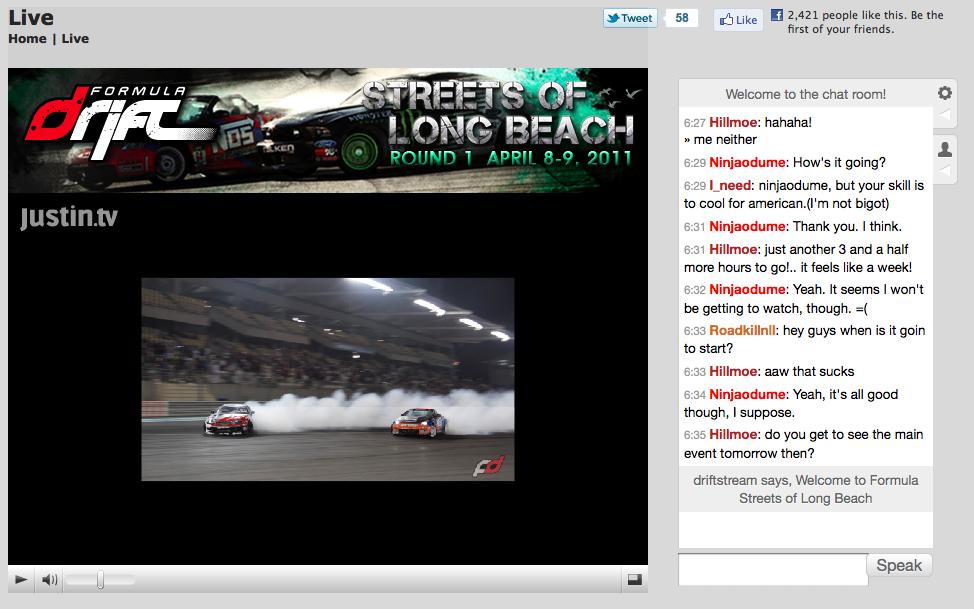974x609 pixels.
Task: Mute the stream using the speaker icon
Action: click(x=49, y=579)
